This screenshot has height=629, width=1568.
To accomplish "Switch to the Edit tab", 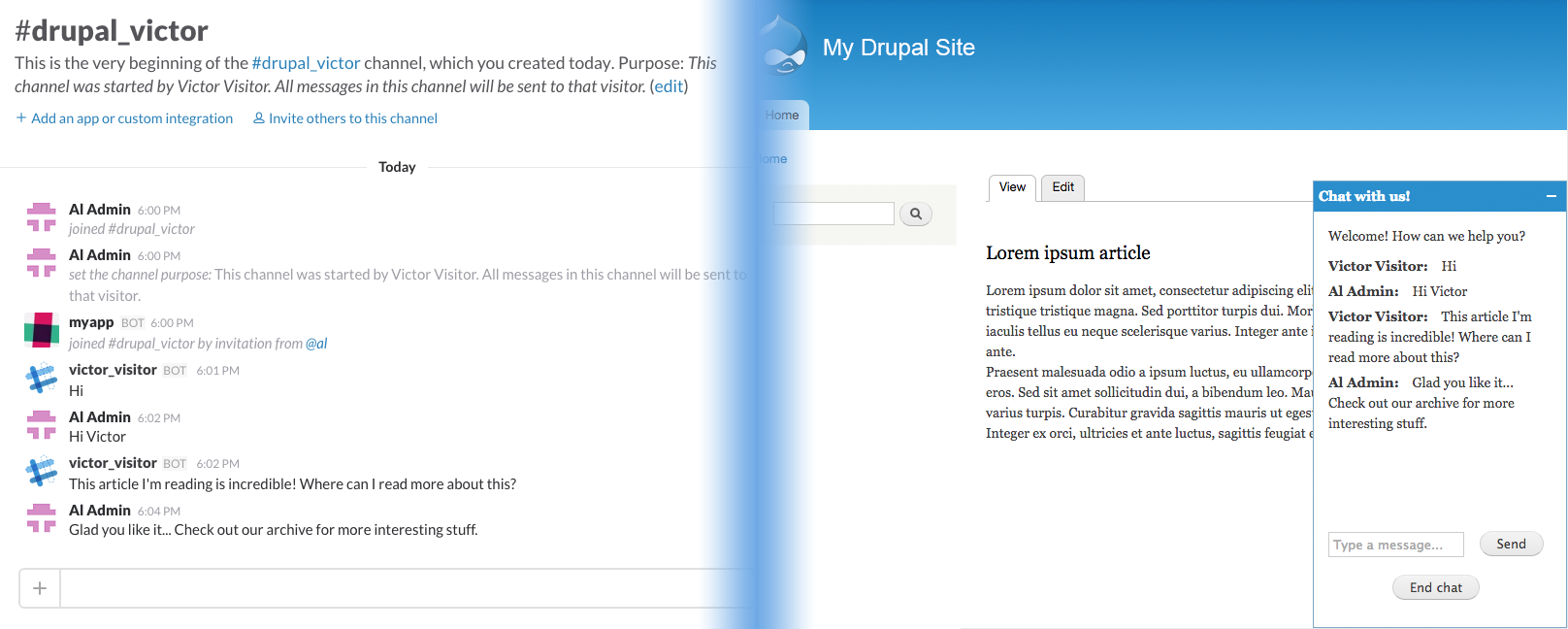I will (x=1063, y=187).
